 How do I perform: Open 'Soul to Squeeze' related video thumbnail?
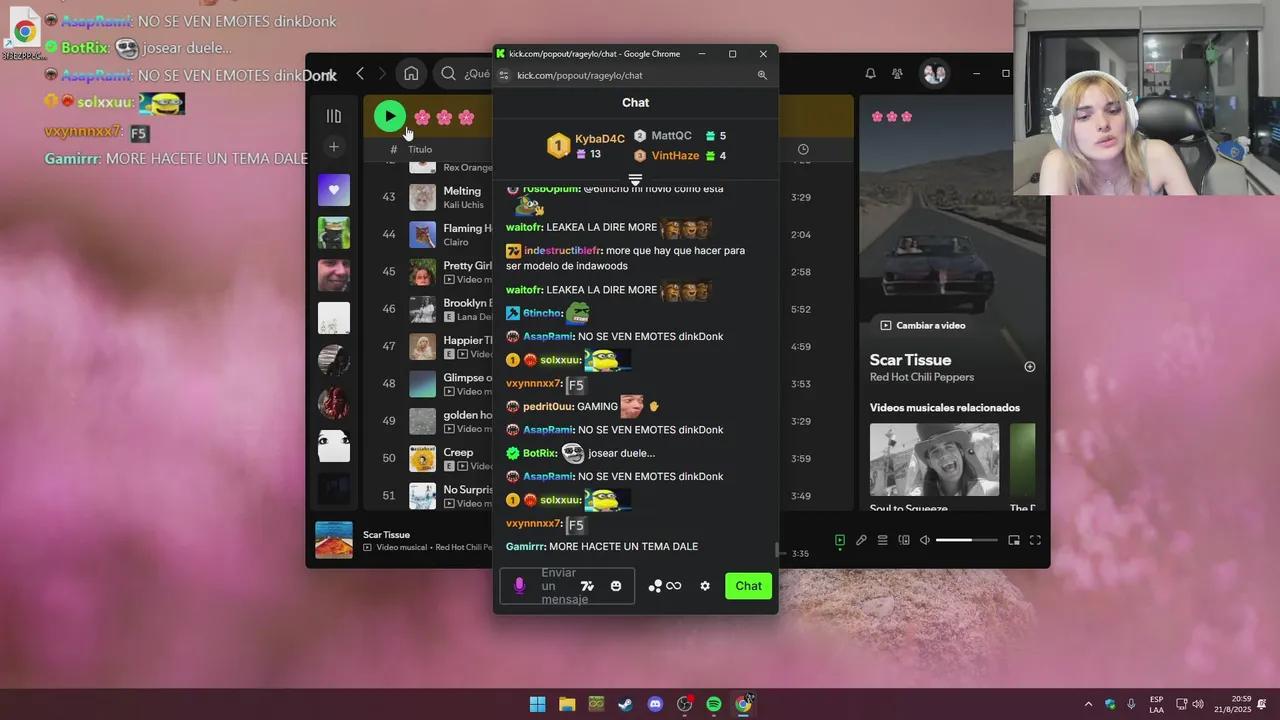pos(934,460)
